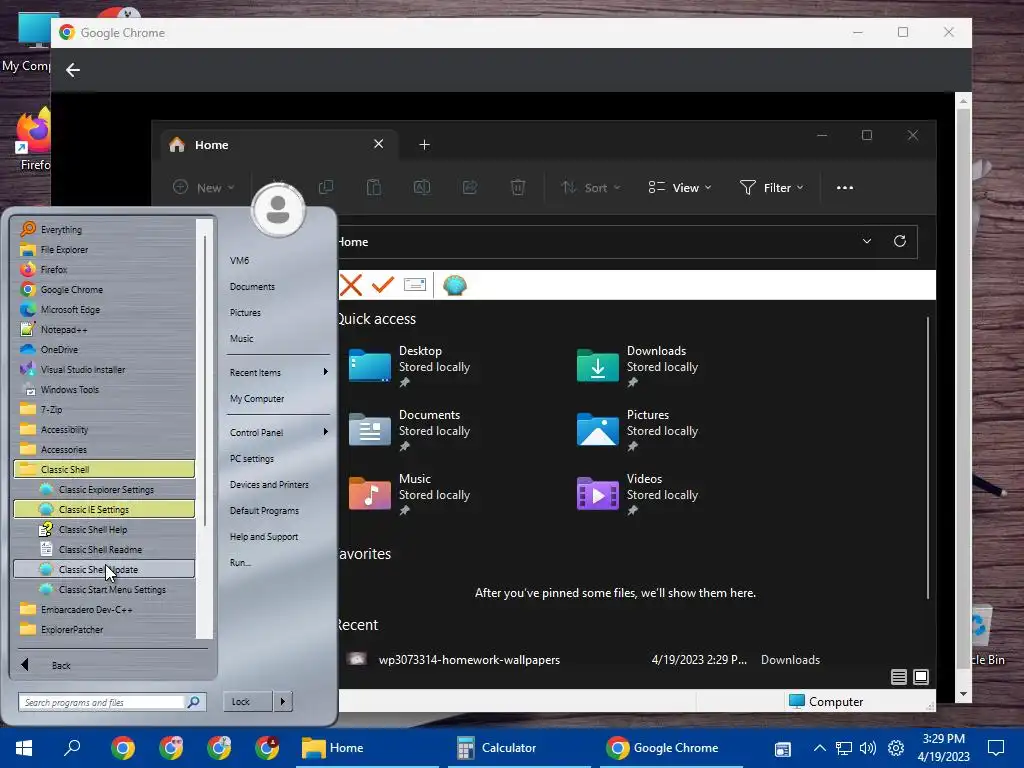
Task: Open the notification center icon on taskbar
Action: (996, 748)
